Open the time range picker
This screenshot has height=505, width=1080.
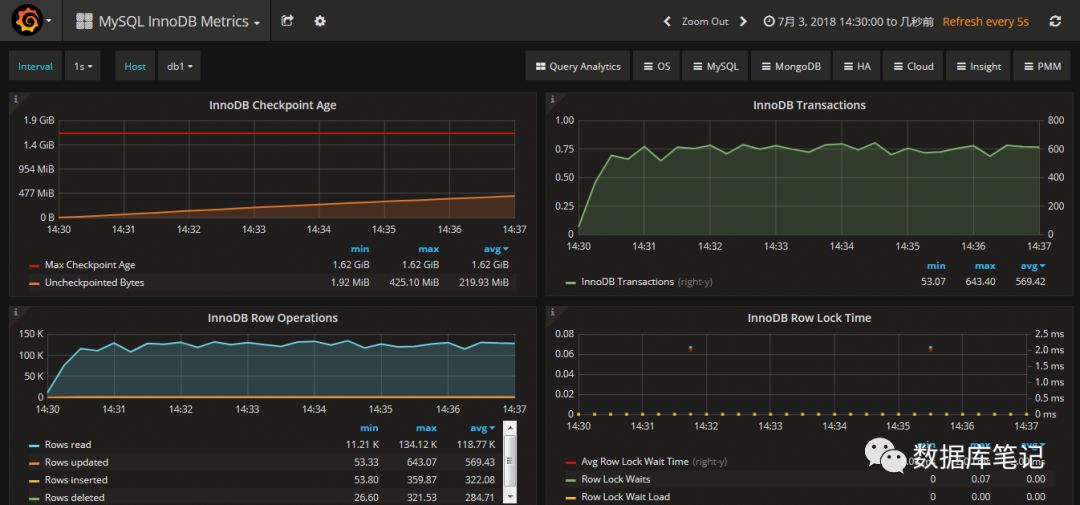(848, 21)
